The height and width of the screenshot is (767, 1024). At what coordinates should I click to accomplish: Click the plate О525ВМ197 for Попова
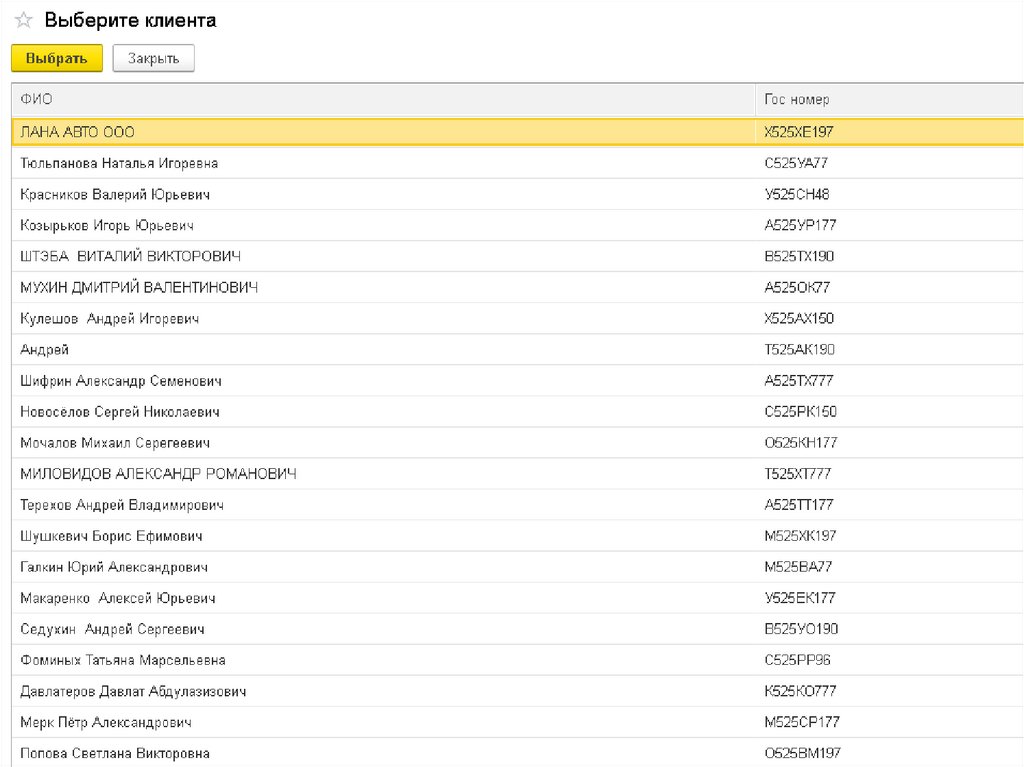[x=800, y=753]
